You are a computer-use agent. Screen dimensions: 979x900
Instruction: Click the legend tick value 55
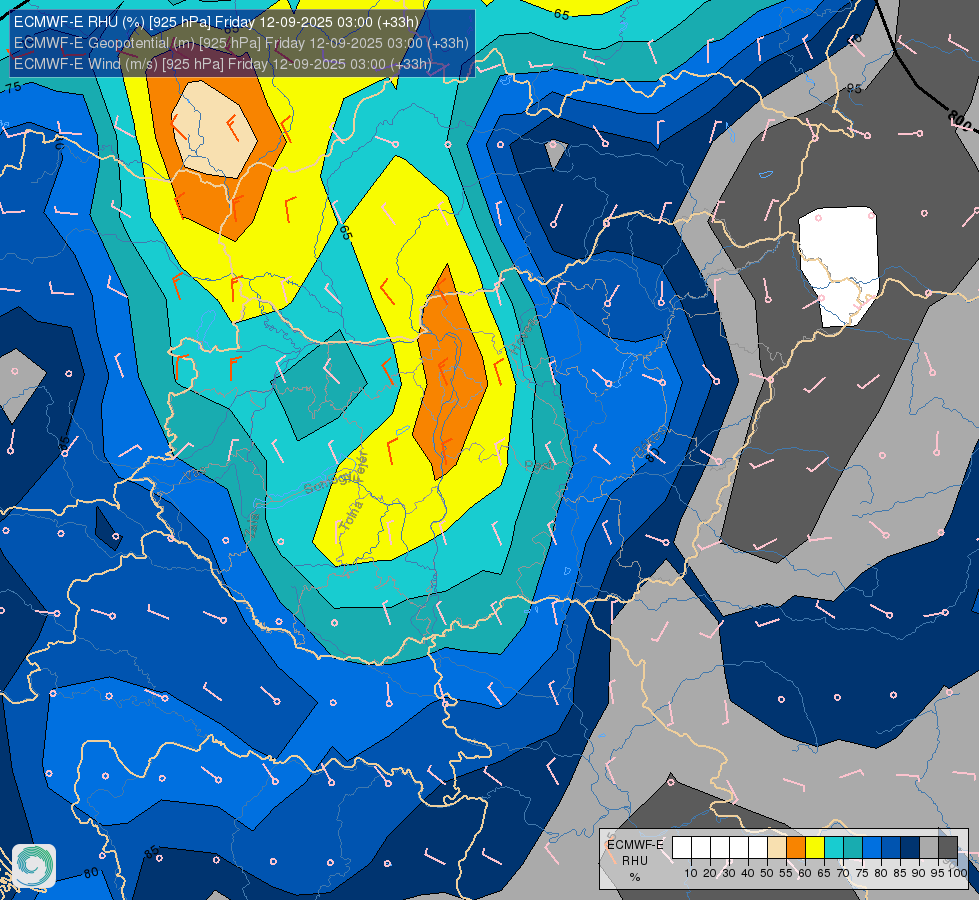[786, 873]
